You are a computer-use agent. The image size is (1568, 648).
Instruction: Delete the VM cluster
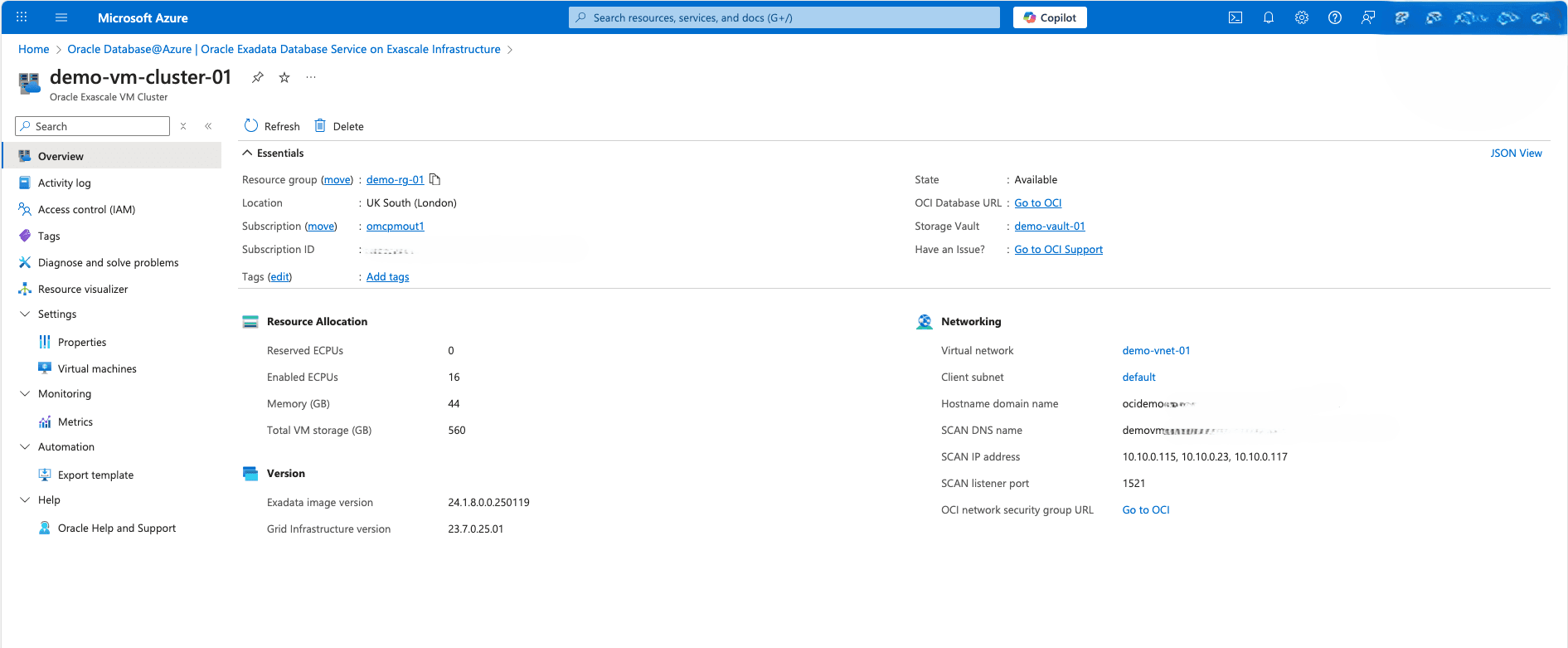pos(339,126)
